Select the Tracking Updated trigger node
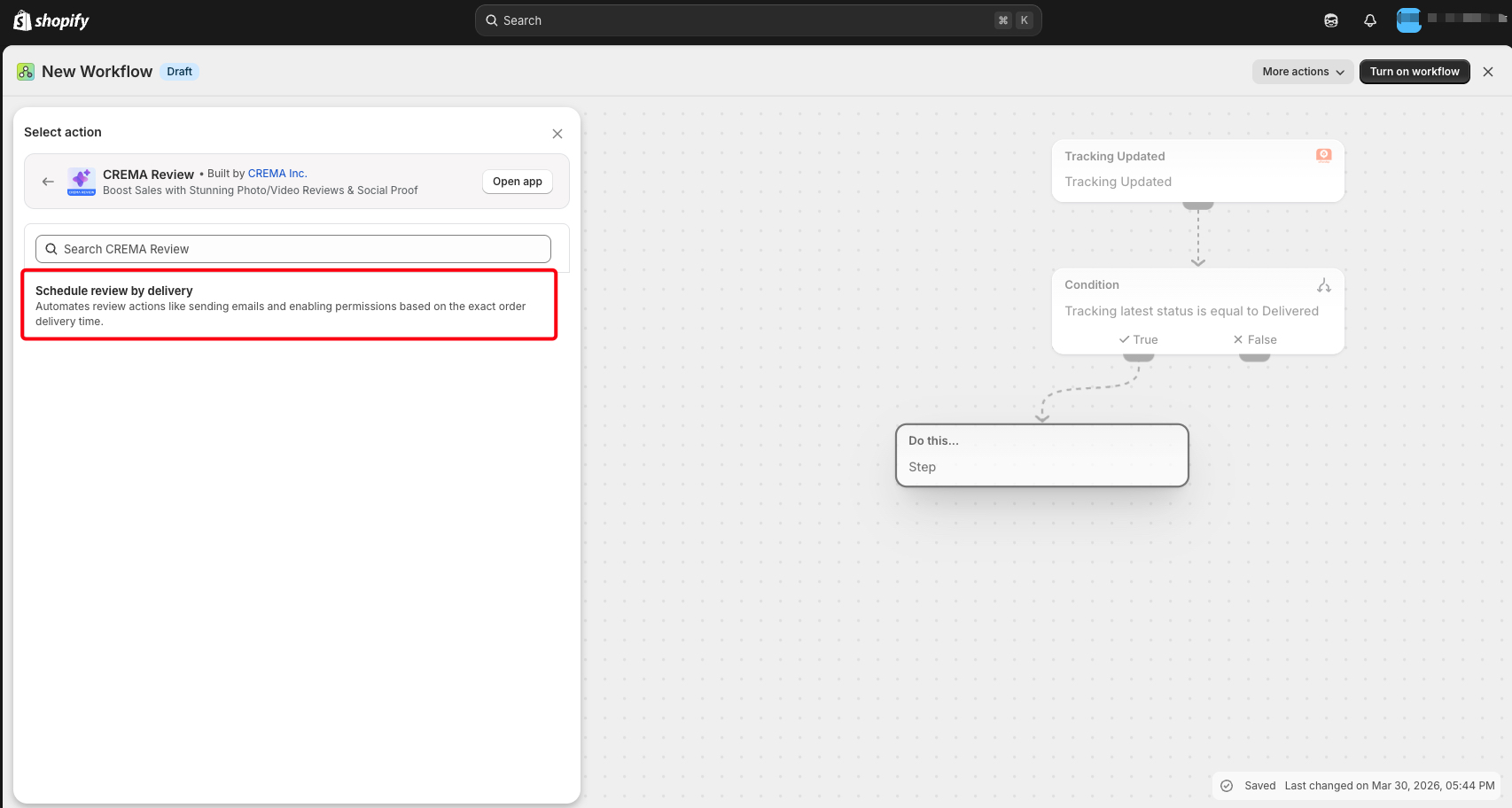Screen dimensions: 1512x808 click(1198, 170)
